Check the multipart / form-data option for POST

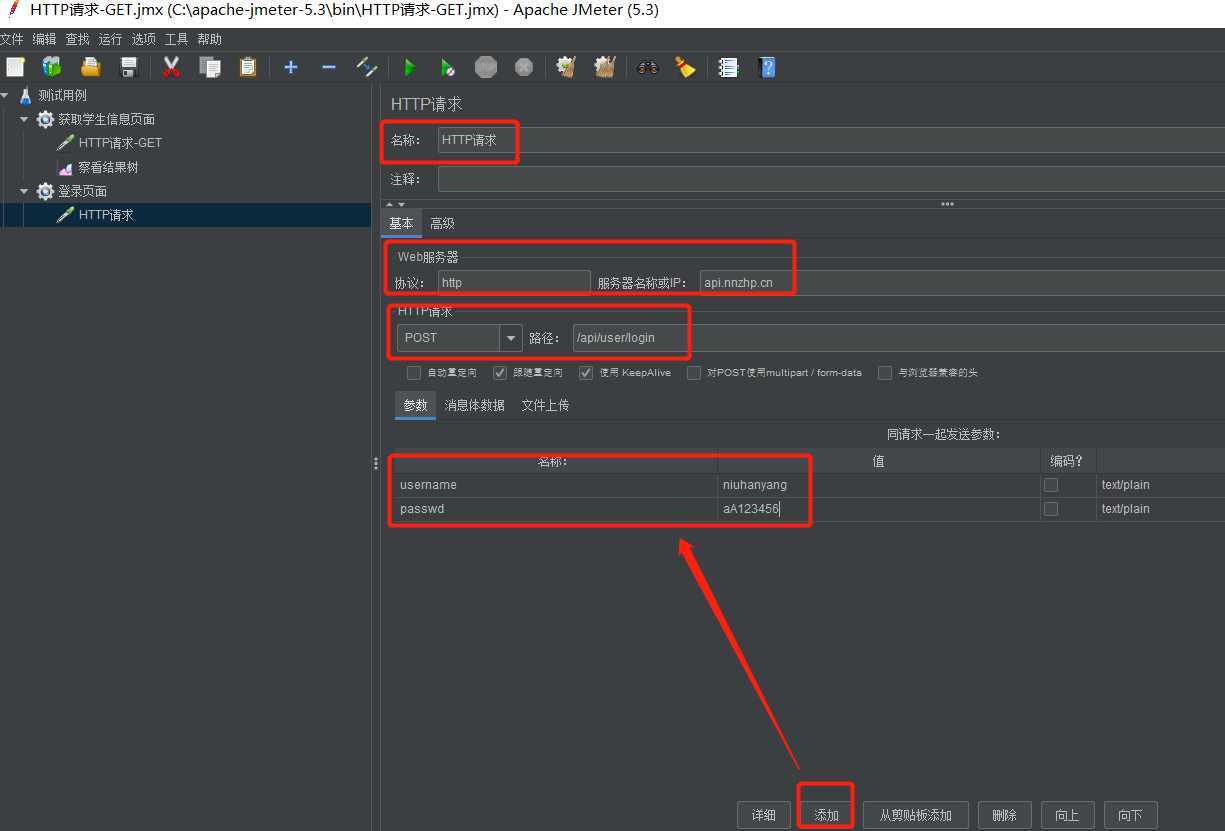click(x=693, y=373)
